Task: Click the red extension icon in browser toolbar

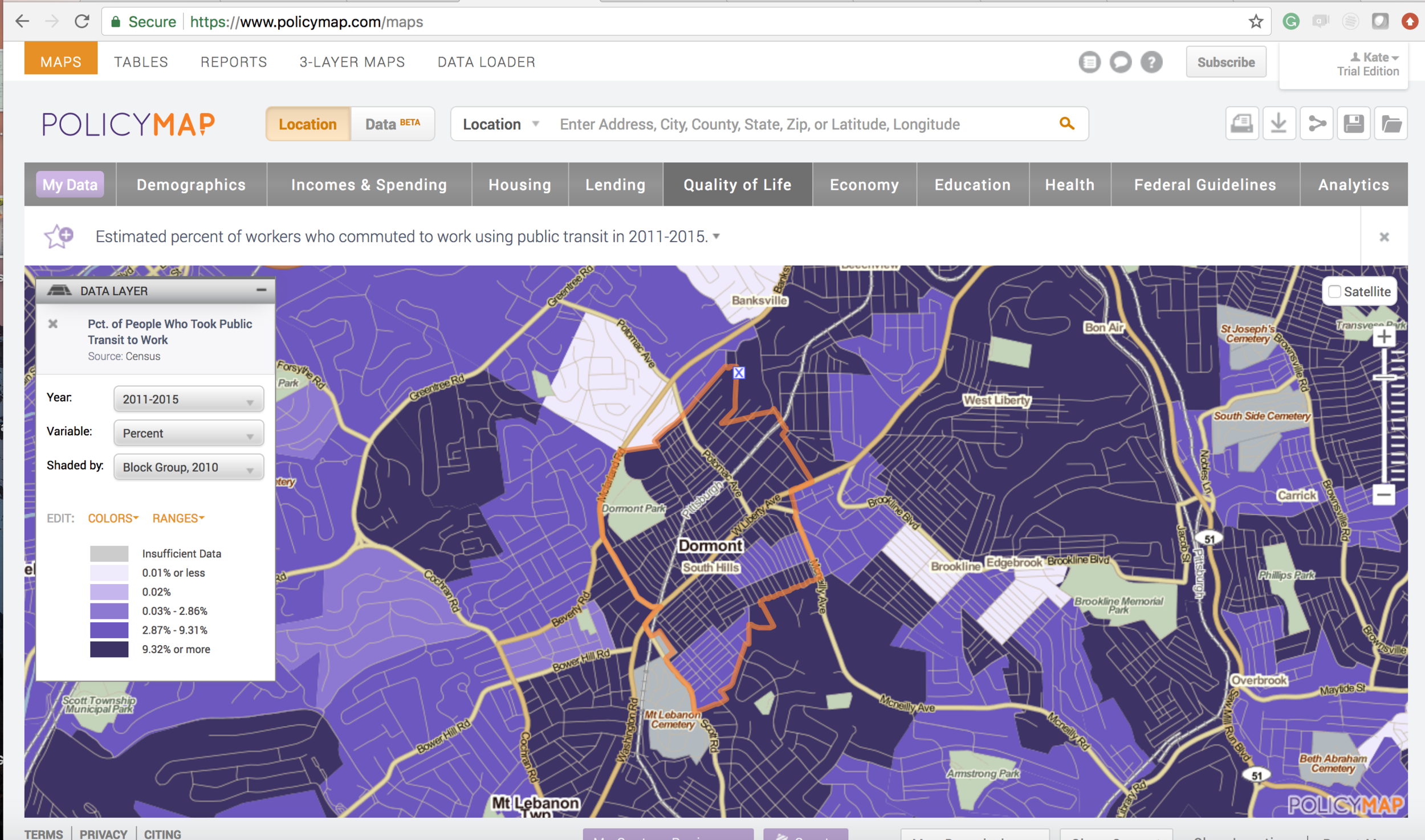Action: pyautogui.click(x=1410, y=22)
